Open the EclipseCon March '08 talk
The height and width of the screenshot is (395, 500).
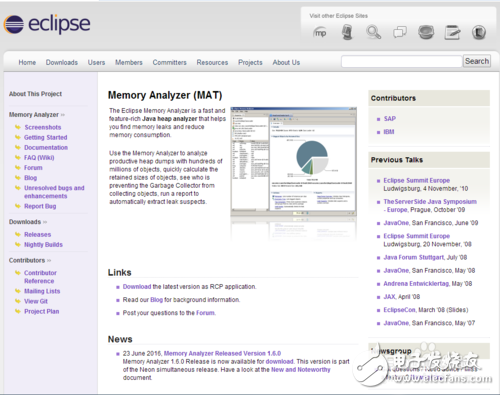[x=399, y=310]
